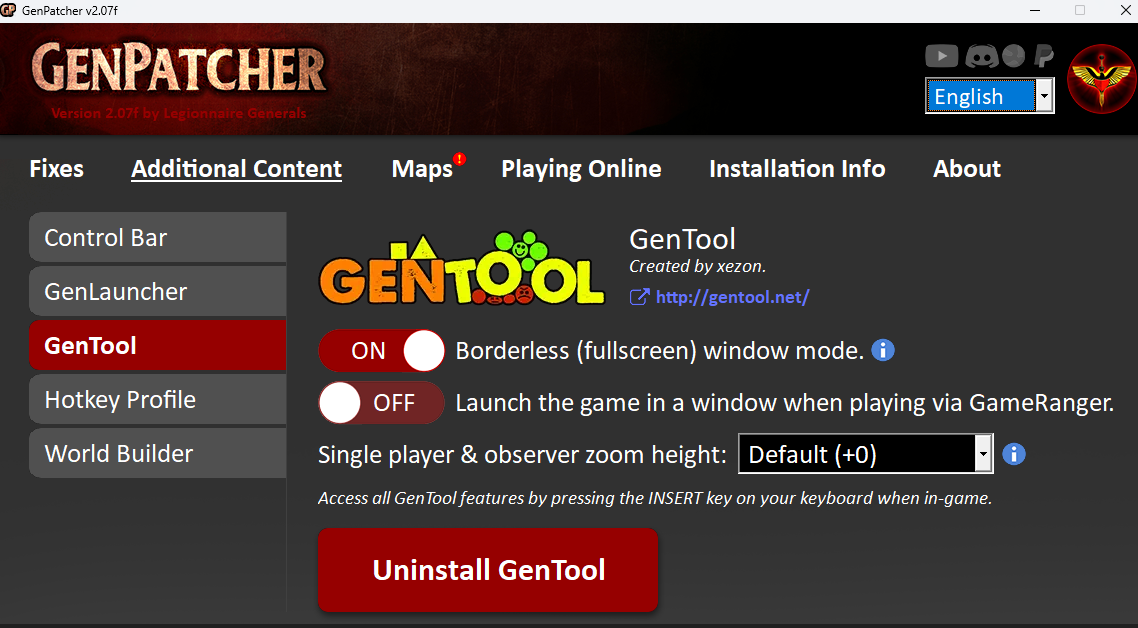Image resolution: width=1138 pixels, height=628 pixels.
Task: Open the Discord server icon
Action: [x=981, y=56]
